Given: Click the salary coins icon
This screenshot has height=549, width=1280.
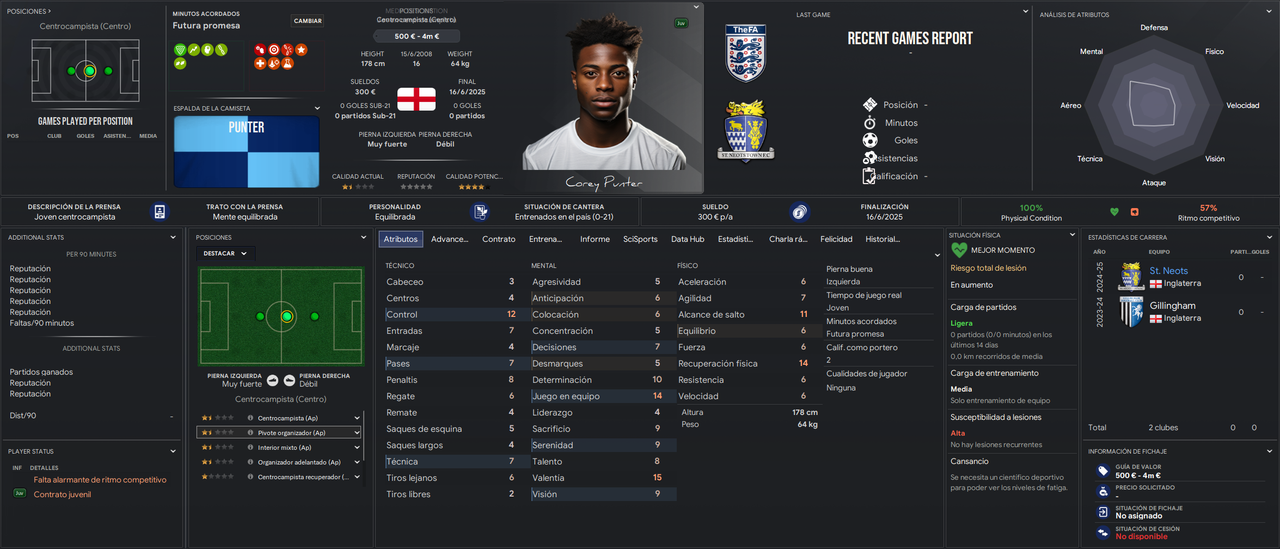Looking at the screenshot, I should [x=799, y=212].
